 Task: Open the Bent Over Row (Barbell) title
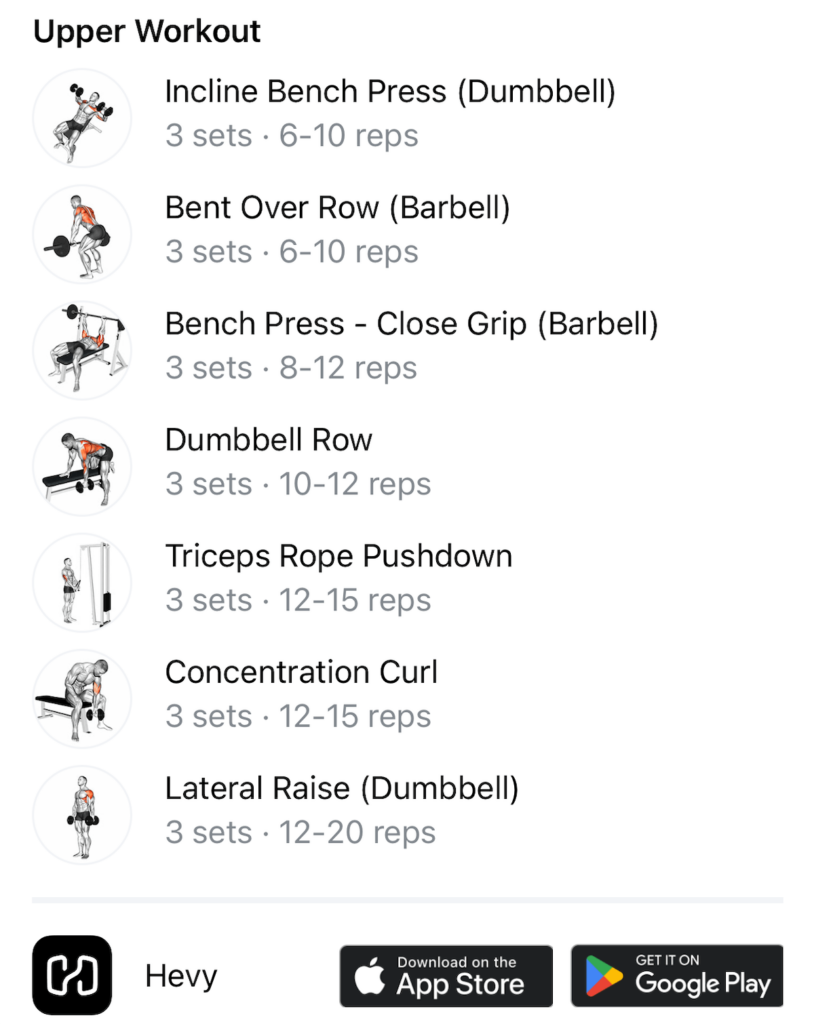click(x=337, y=208)
